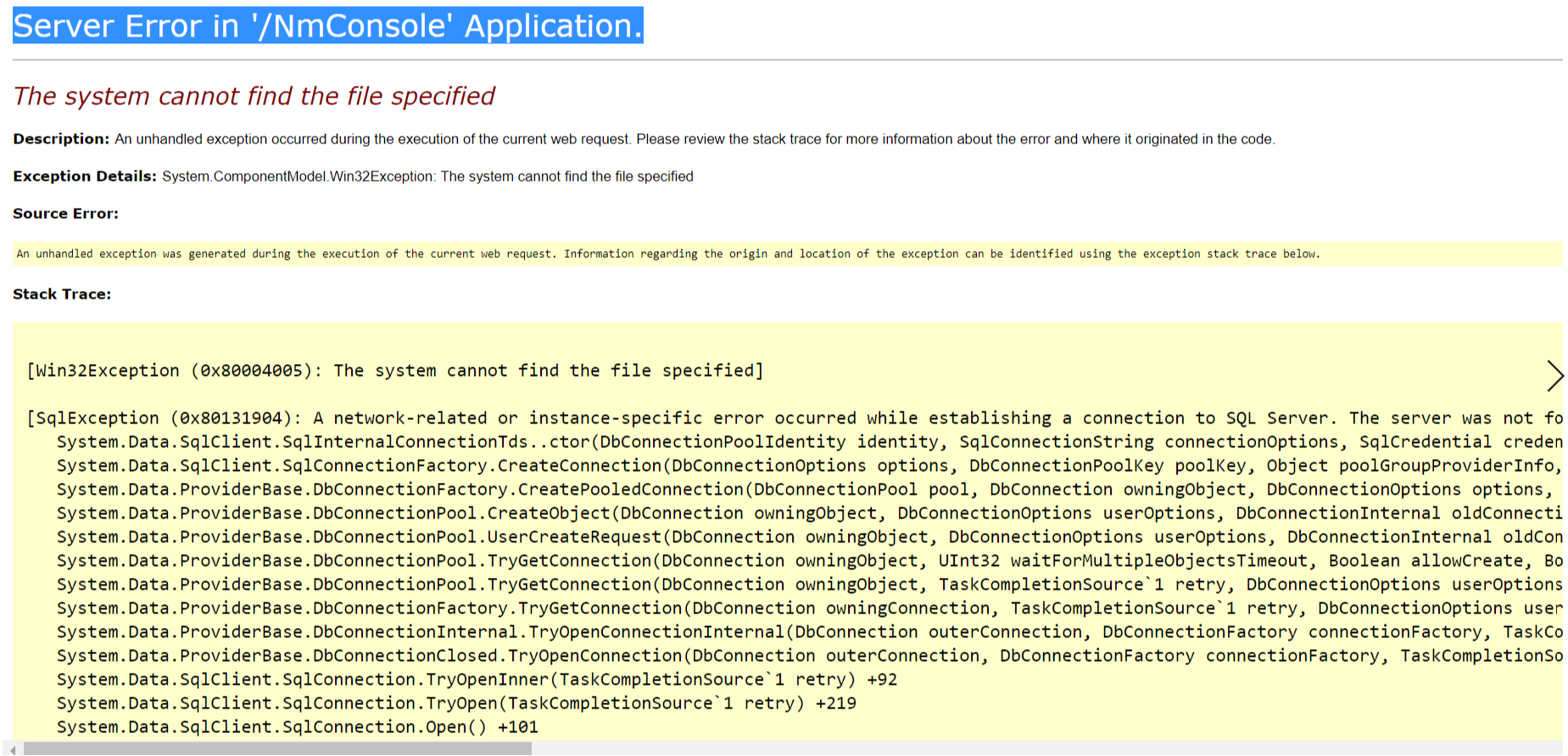
Task: Click the "SqlInternalConnectionTds..ctor" stack trace line
Action: (810, 442)
